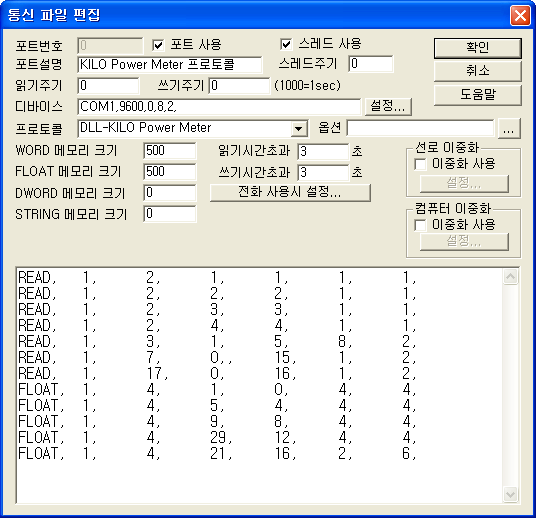The height and width of the screenshot is (518, 536).
Task: Open 도움말 help button
Action: point(478,95)
